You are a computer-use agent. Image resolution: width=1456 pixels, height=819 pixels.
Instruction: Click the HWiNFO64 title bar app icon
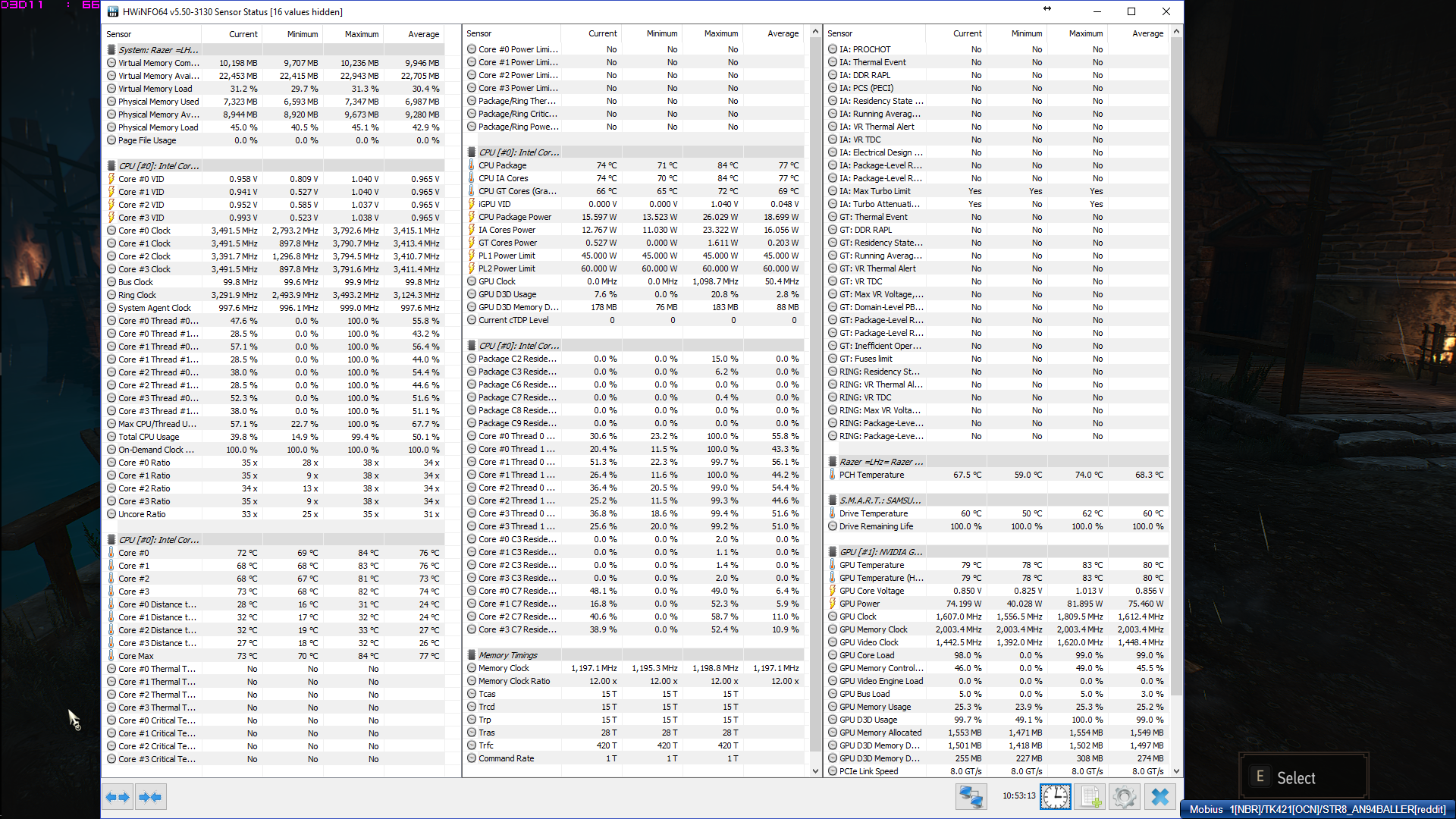point(113,11)
